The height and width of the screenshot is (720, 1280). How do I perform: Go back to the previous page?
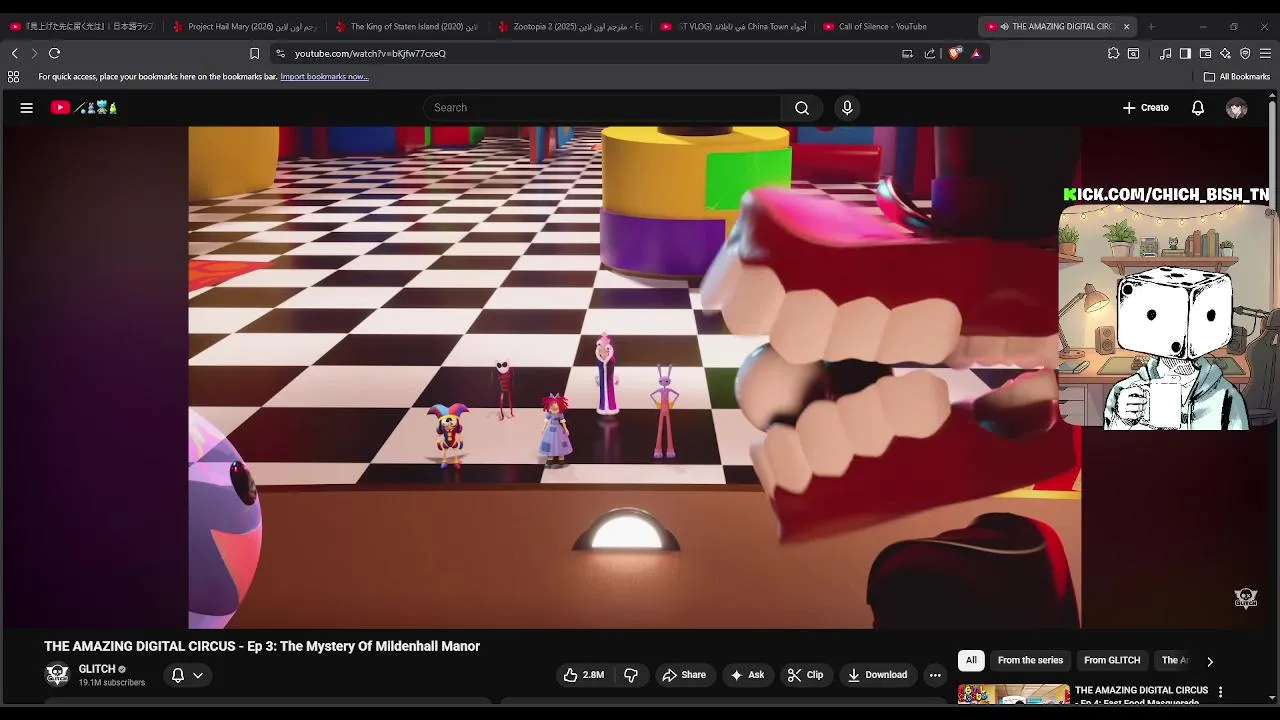click(14, 53)
